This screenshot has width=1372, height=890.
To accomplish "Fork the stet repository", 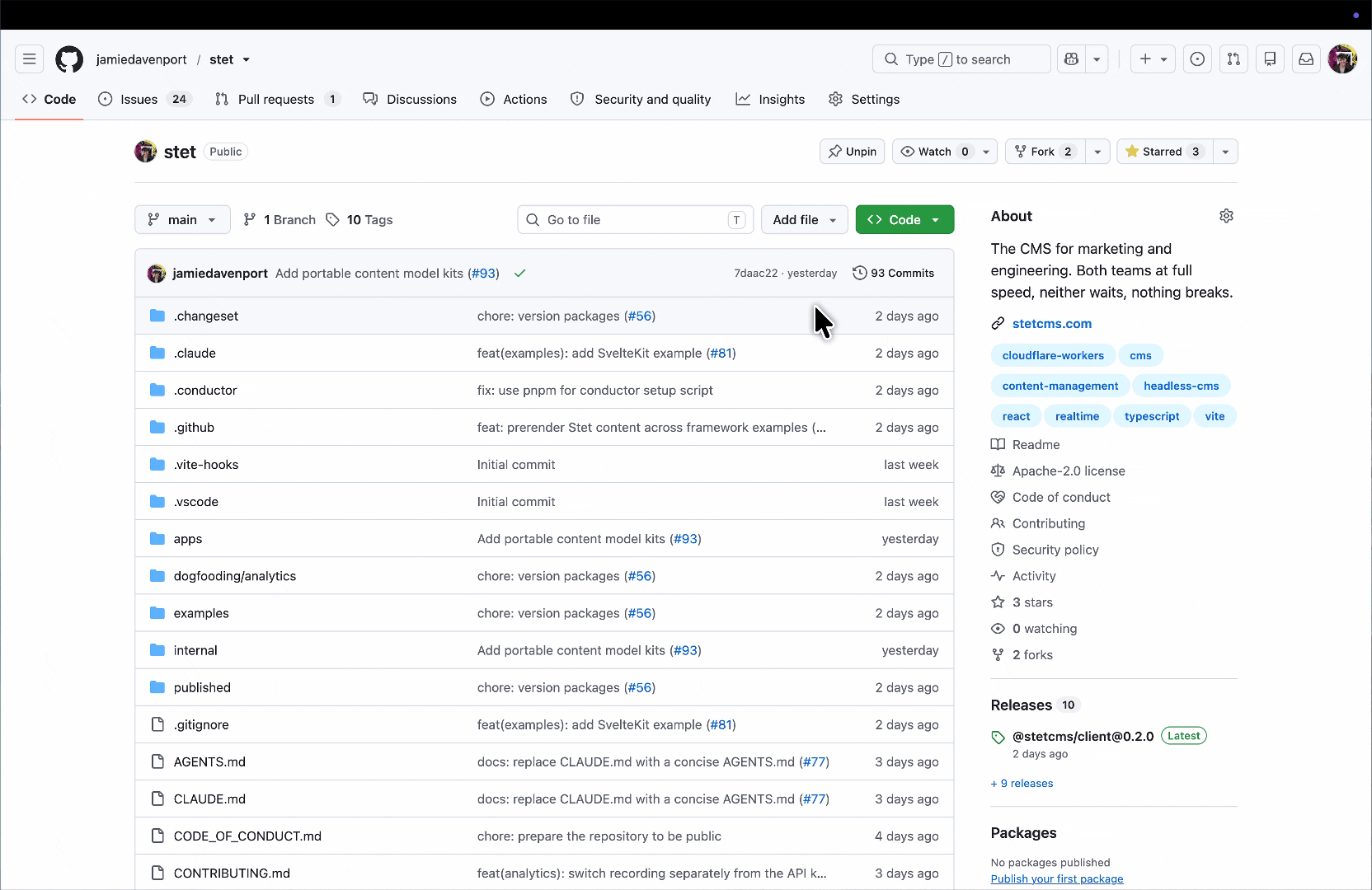I will click(1045, 152).
